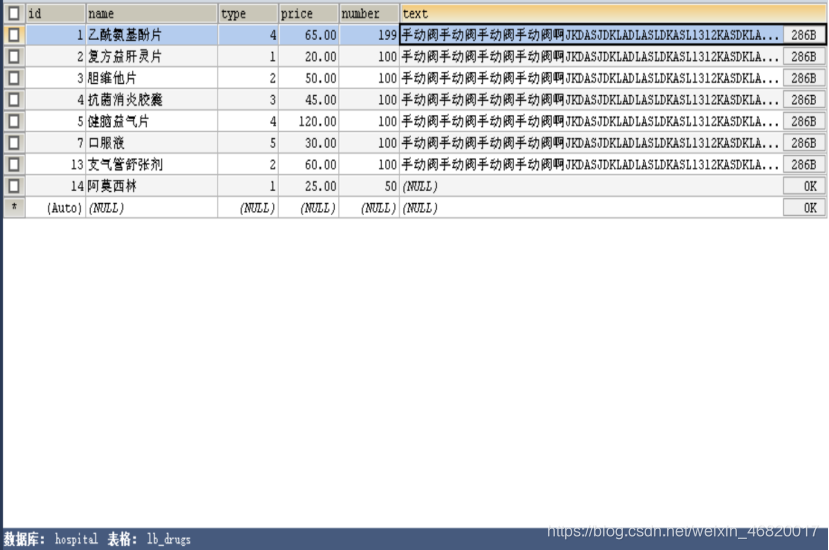829x550 pixels.
Task: Select the name cell 健脑益气片
Action: point(151,121)
